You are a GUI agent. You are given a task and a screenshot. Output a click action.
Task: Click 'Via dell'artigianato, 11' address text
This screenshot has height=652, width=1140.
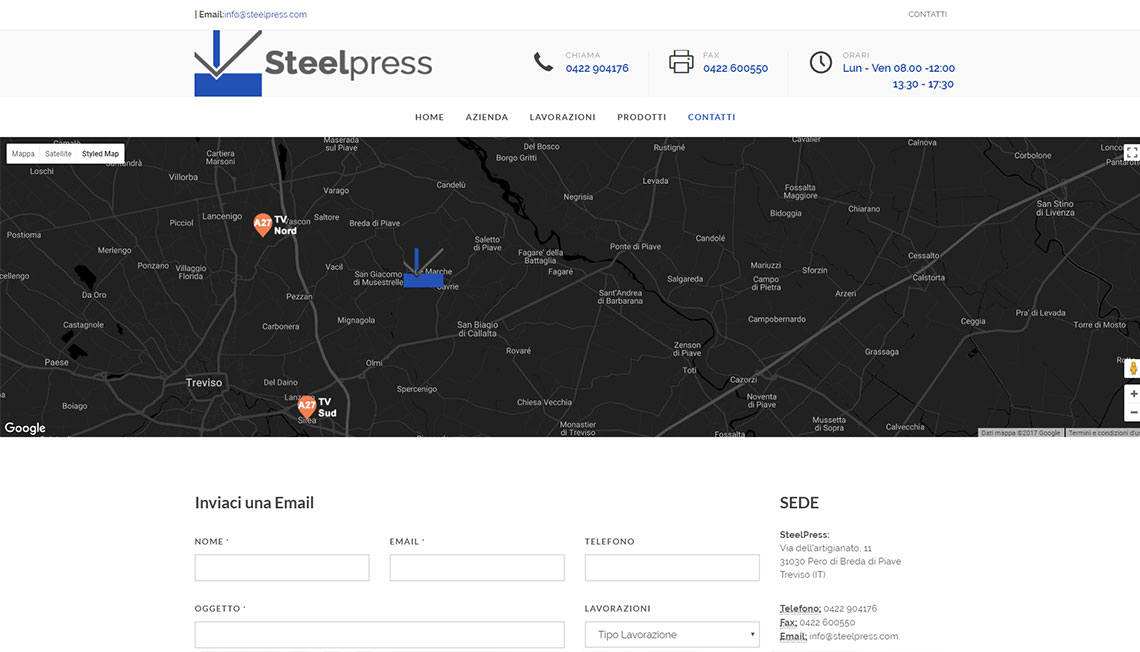pyautogui.click(x=825, y=548)
